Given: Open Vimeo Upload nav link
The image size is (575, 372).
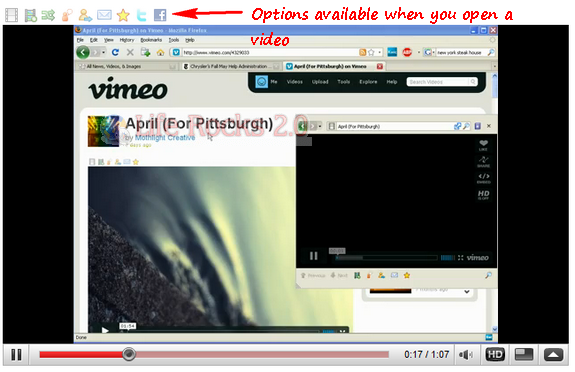Looking at the screenshot, I should pyautogui.click(x=320, y=82).
